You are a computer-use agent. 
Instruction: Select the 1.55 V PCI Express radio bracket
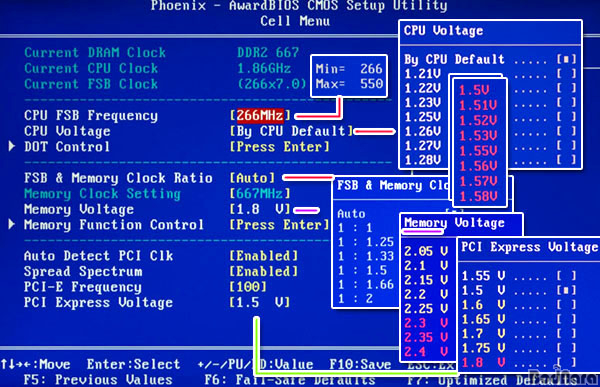click(x=566, y=275)
